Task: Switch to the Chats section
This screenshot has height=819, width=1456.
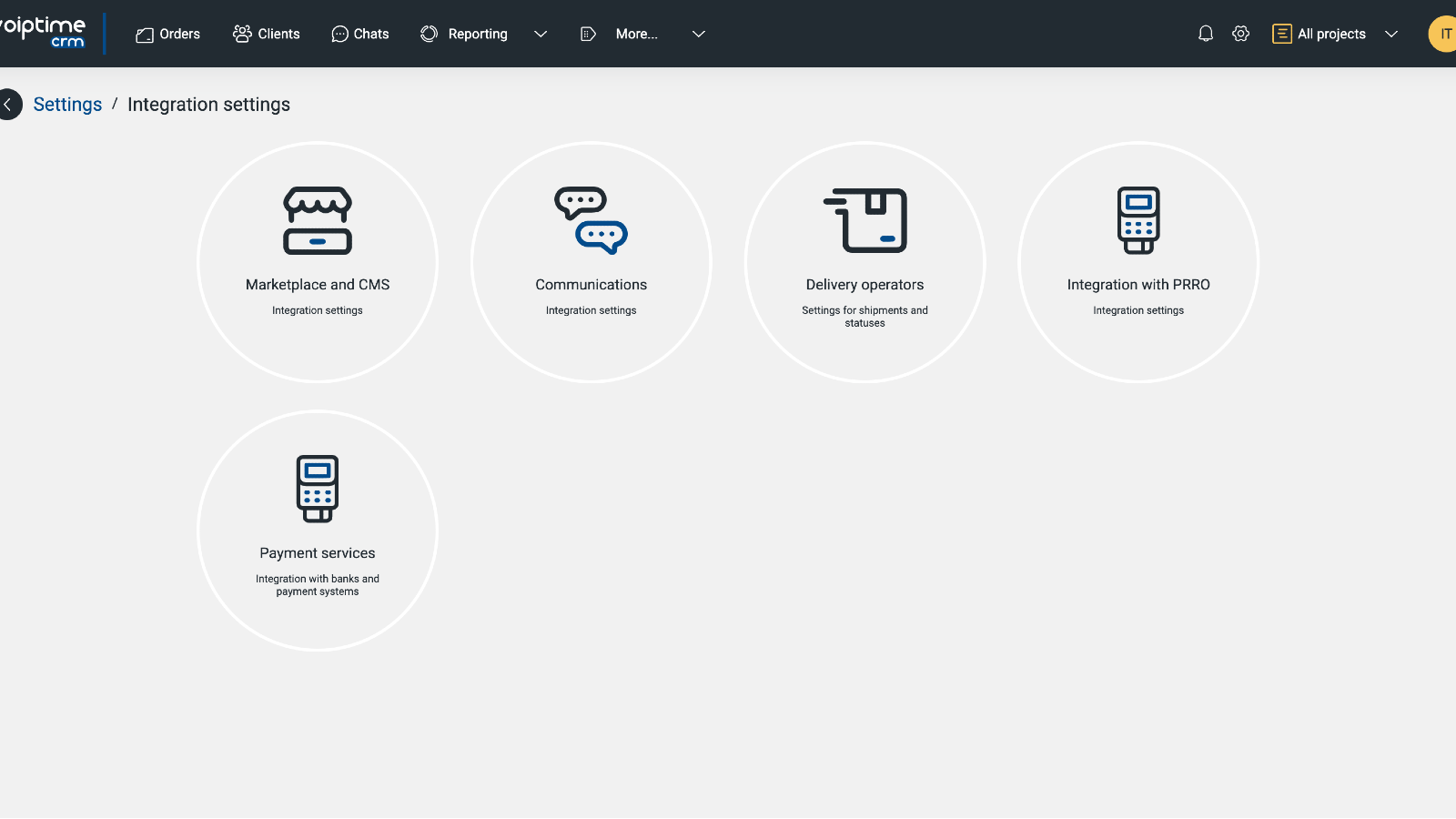Action: coord(360,34)
